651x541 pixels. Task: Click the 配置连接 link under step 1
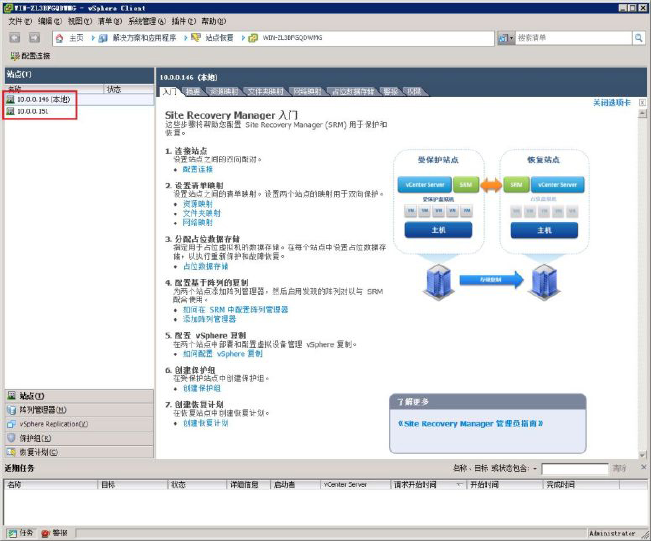point(198,169)
